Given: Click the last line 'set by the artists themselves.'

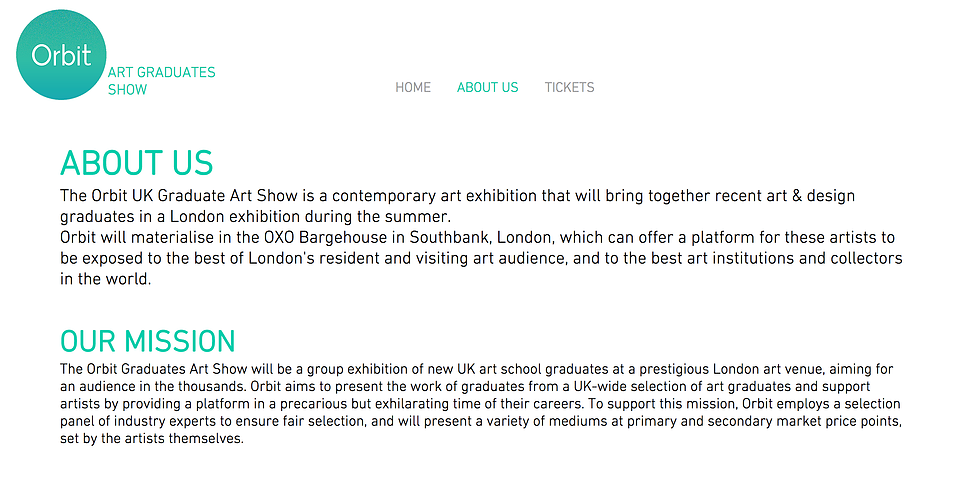Looking at the screenshot, I should pyautogui.click(x=152, y=439).
